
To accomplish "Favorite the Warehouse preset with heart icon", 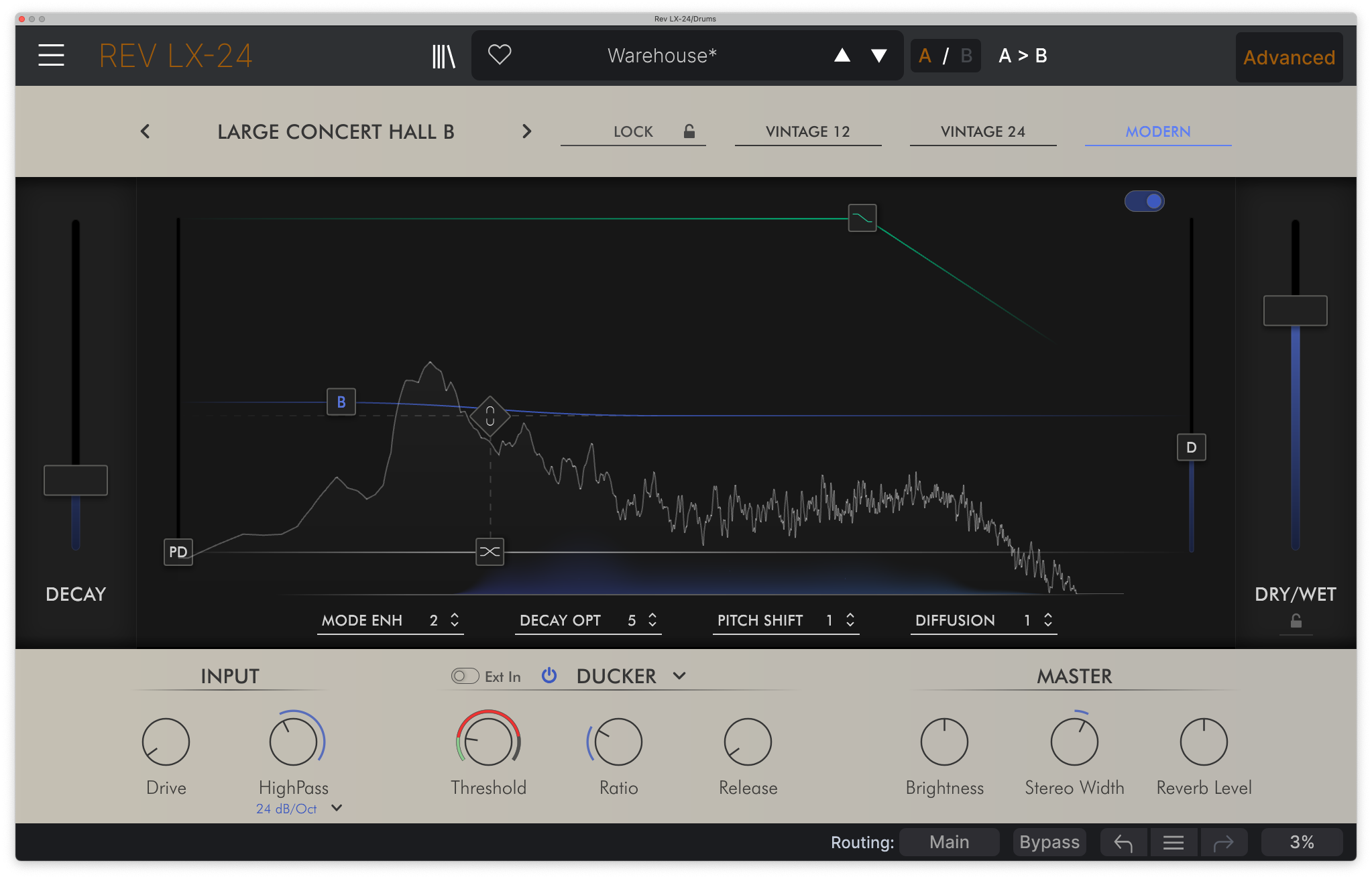I will pos(500,54).
